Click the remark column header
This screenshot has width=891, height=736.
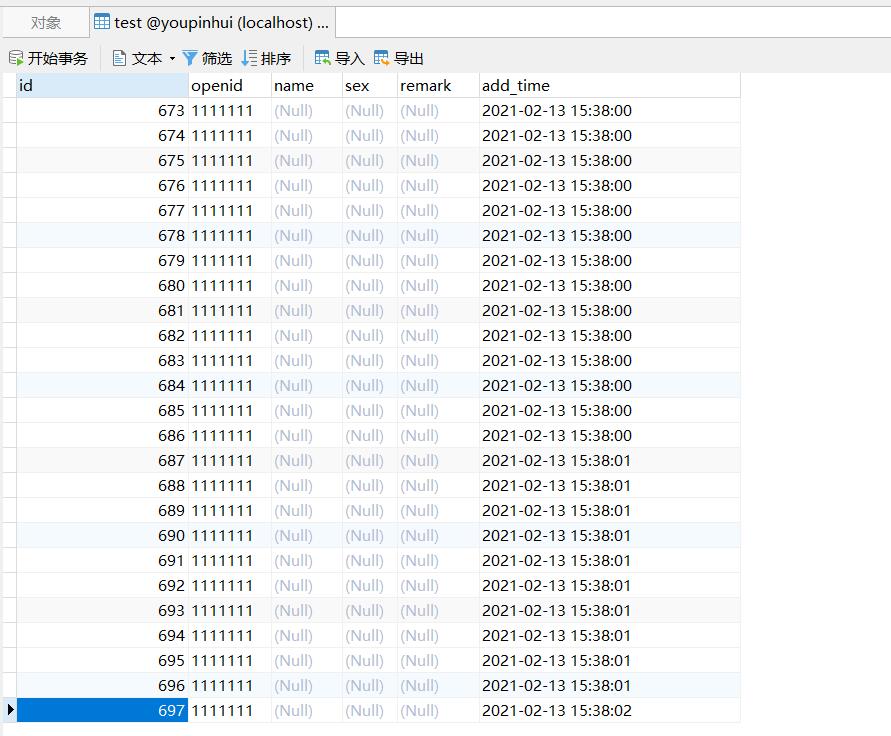(x=438, y=85)
